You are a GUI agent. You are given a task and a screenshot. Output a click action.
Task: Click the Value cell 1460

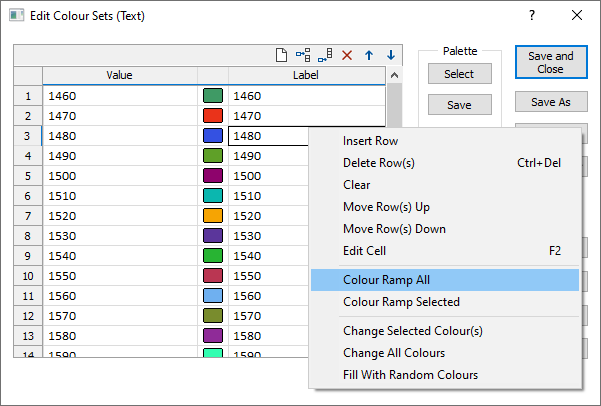tap(120, 96)
